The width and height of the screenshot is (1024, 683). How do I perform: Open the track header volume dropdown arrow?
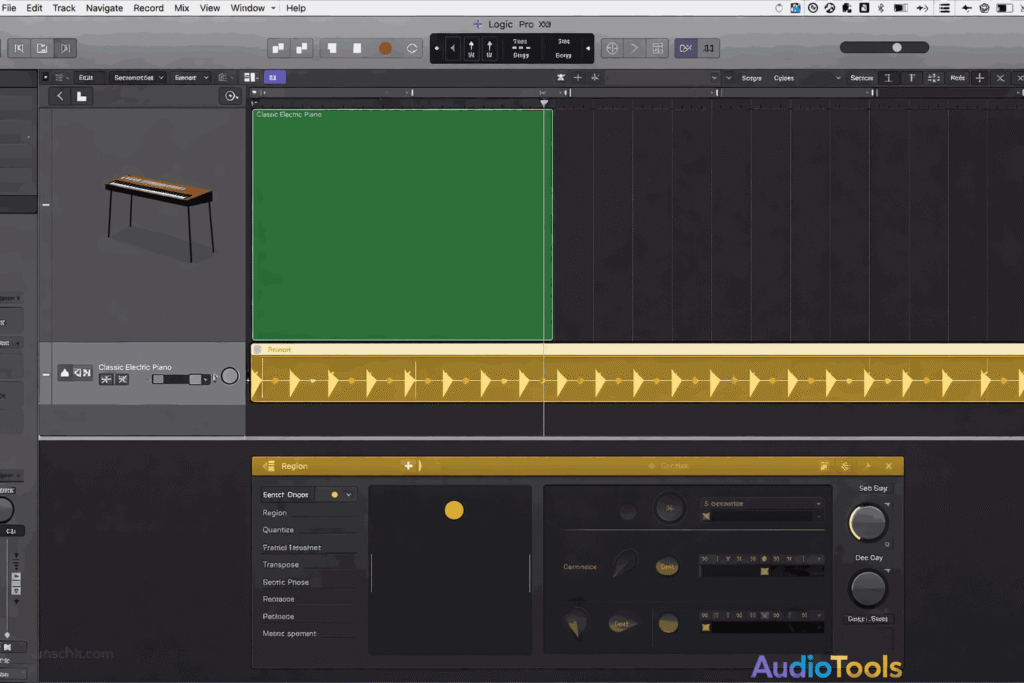point(205,379)
